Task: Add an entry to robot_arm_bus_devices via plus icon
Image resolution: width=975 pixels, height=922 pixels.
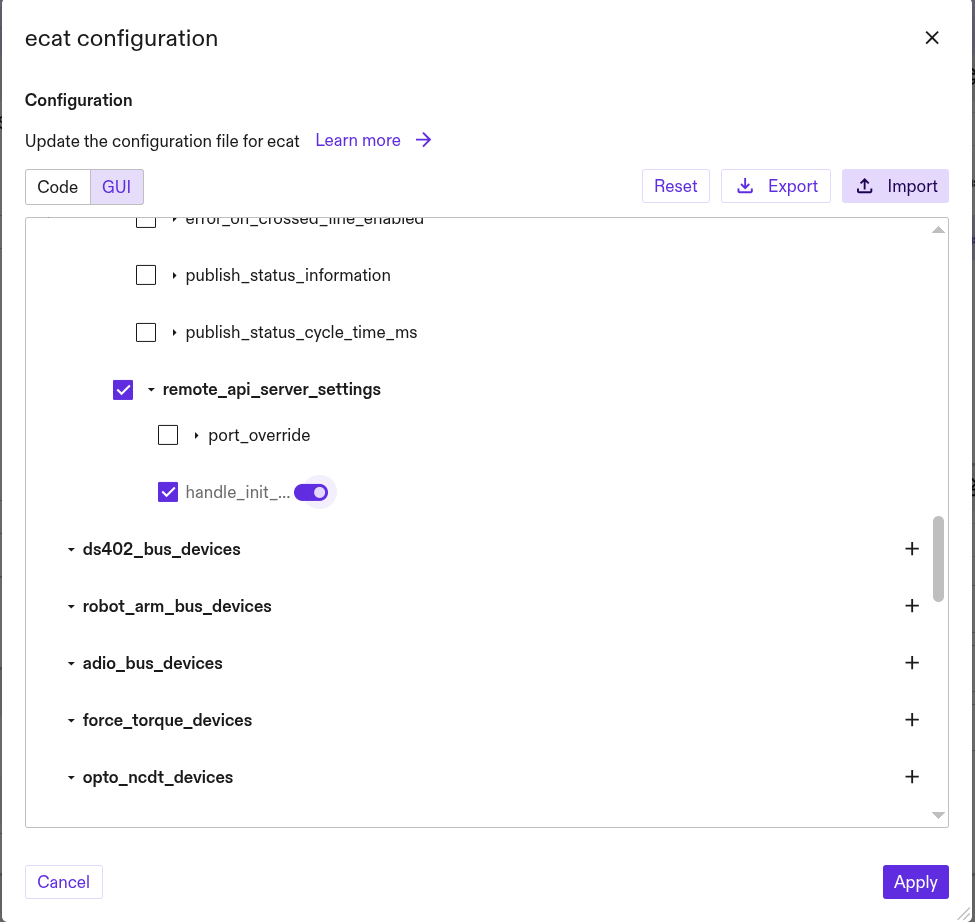Action: coord(912,605)
